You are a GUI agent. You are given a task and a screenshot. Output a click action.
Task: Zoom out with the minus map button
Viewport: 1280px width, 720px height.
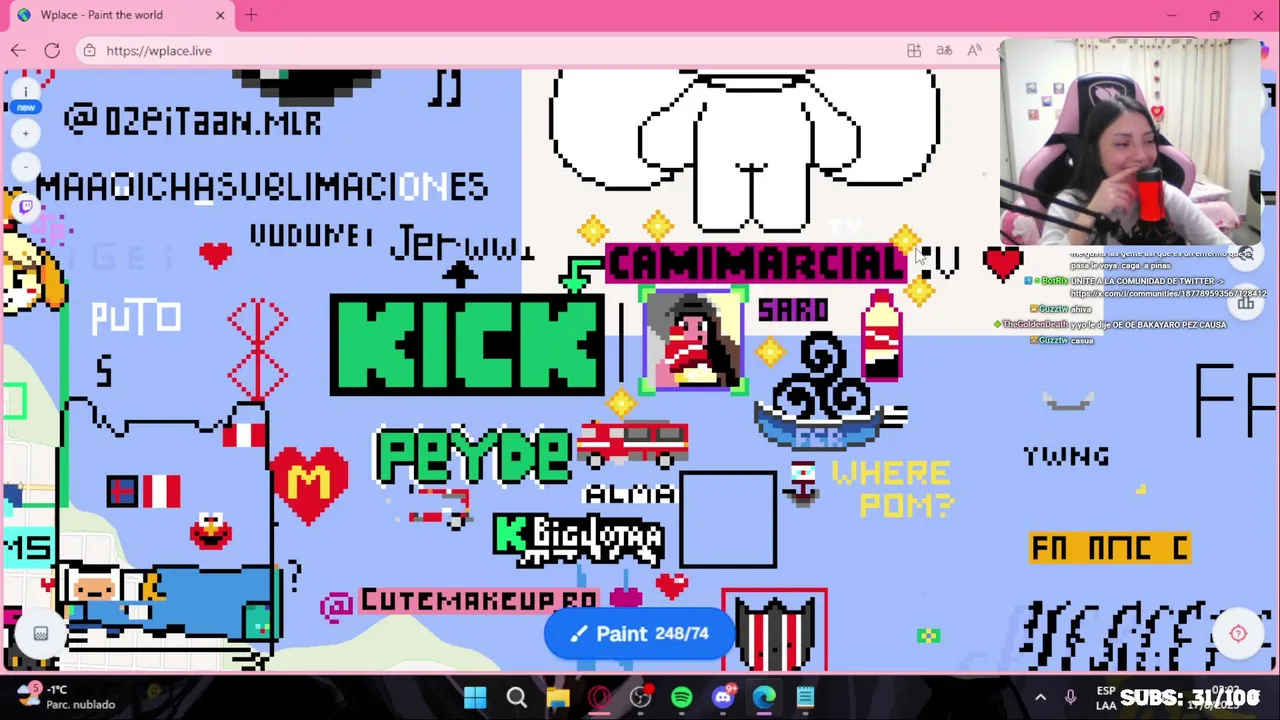click(26, 167)
